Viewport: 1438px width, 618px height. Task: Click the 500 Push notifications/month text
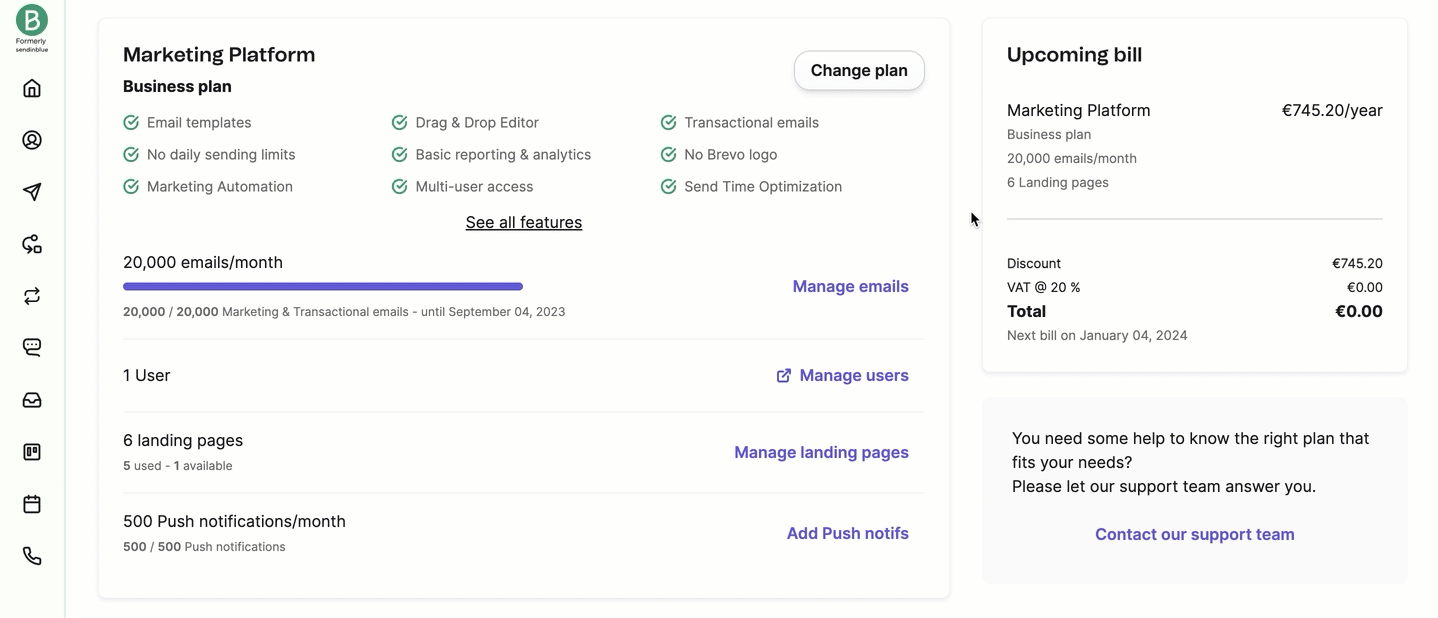tap(234, 521)
